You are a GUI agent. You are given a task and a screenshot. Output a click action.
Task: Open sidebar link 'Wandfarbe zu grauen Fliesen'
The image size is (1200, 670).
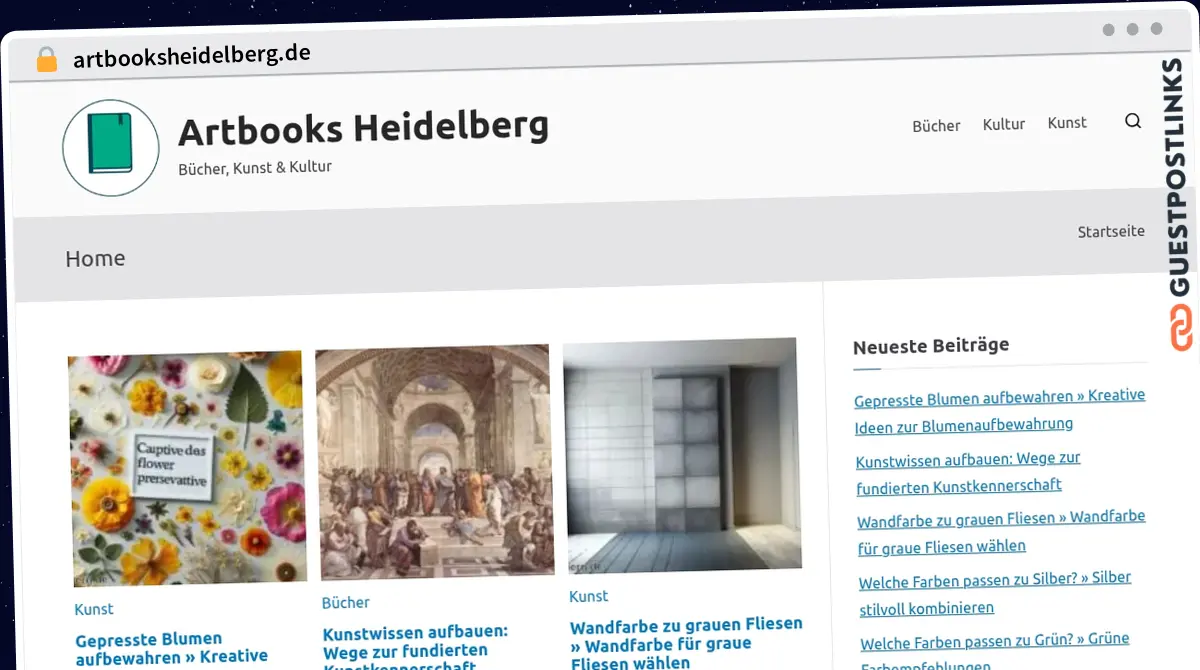coord(1001,532)
